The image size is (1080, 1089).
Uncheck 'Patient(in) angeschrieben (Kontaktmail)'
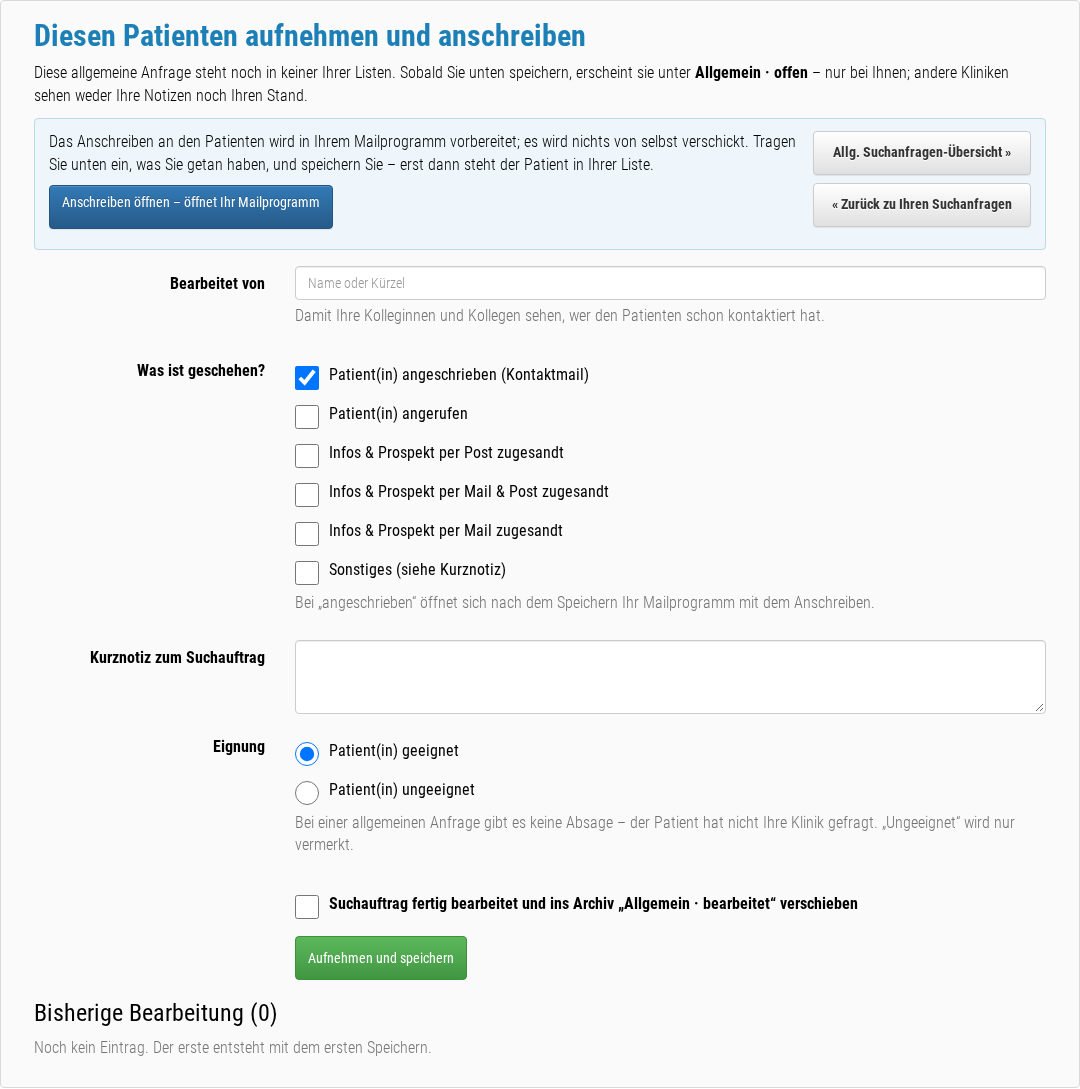[x=307, y=377]
